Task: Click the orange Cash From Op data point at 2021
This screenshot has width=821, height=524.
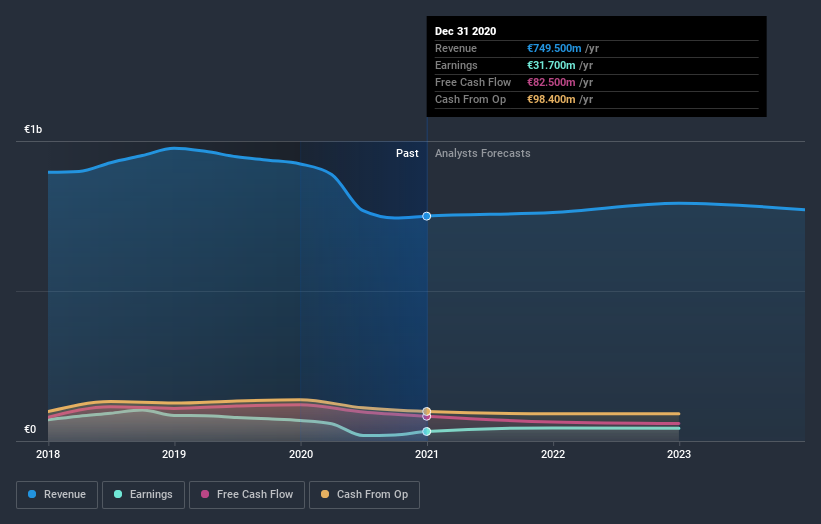Action: 427,411
